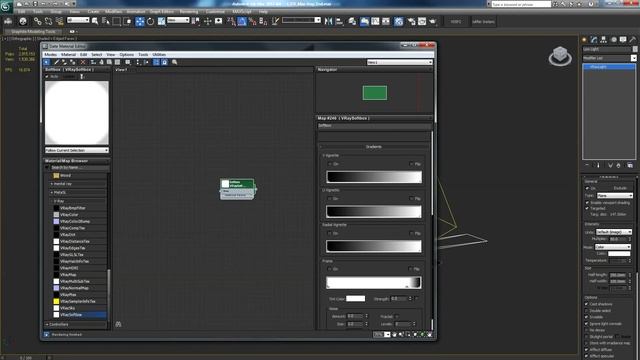Click the Material Editor icon in main toolbar
The height and width of the screenshot is (360, 640).
coord(399,21)
